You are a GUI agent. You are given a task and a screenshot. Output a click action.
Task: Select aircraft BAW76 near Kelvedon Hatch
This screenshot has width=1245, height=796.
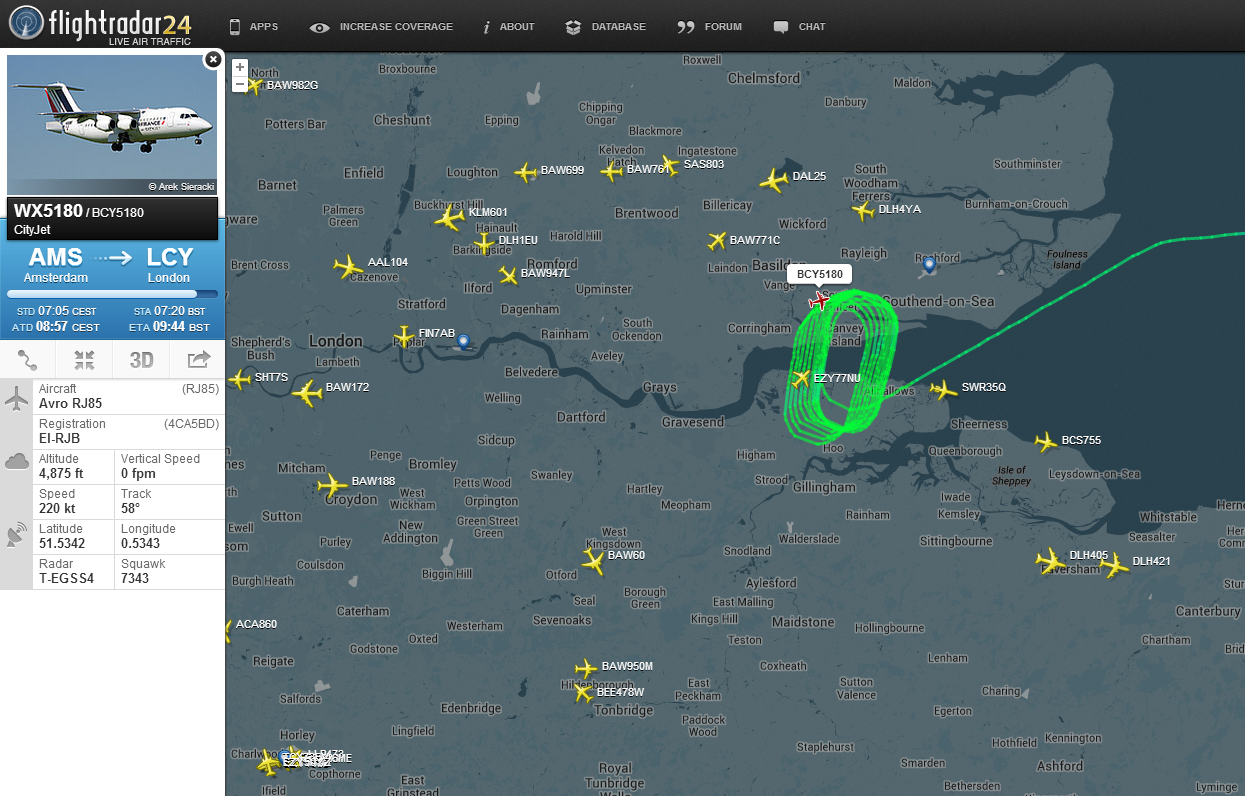(612, 171)
